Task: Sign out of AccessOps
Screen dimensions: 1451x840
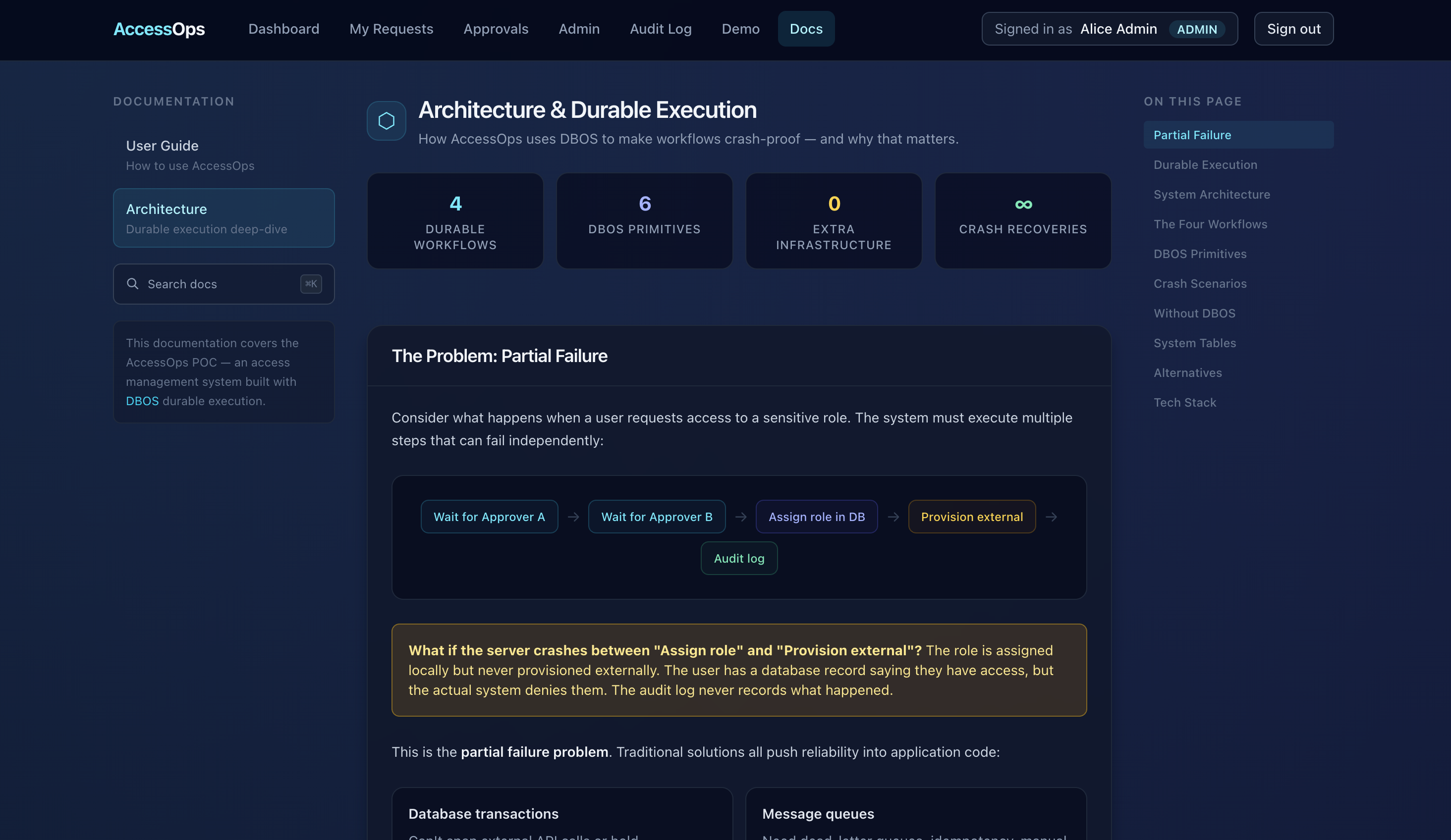Action: [1293, 28]
